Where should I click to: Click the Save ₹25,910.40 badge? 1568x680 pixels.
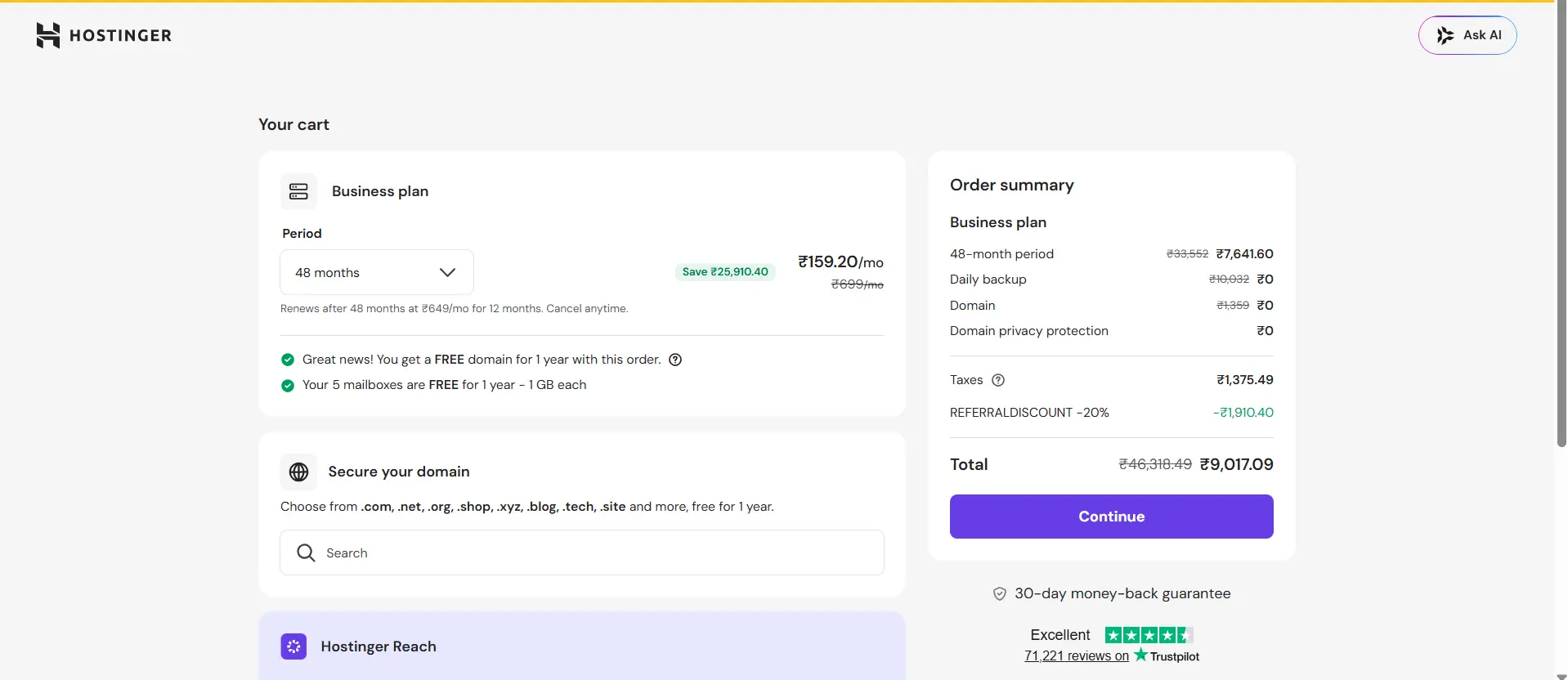point(725,272)
